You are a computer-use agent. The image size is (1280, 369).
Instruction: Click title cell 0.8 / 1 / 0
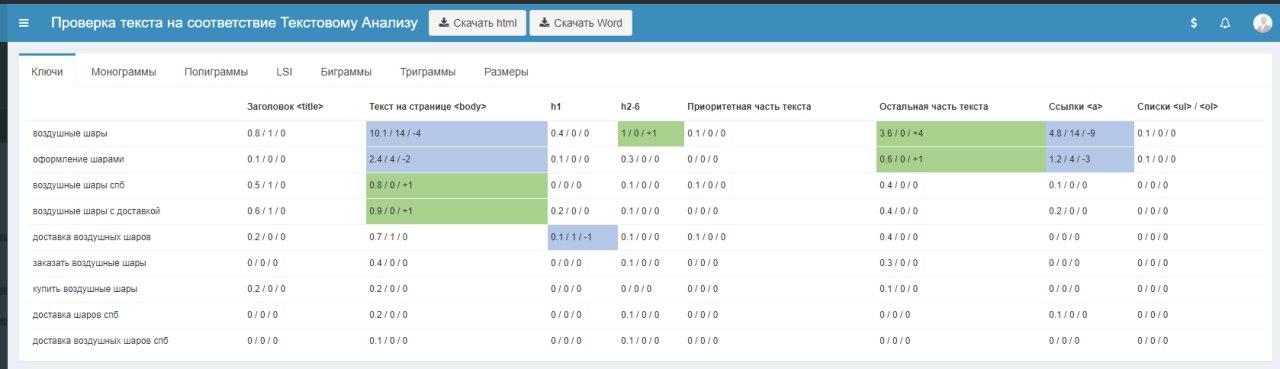coord(266,133)
